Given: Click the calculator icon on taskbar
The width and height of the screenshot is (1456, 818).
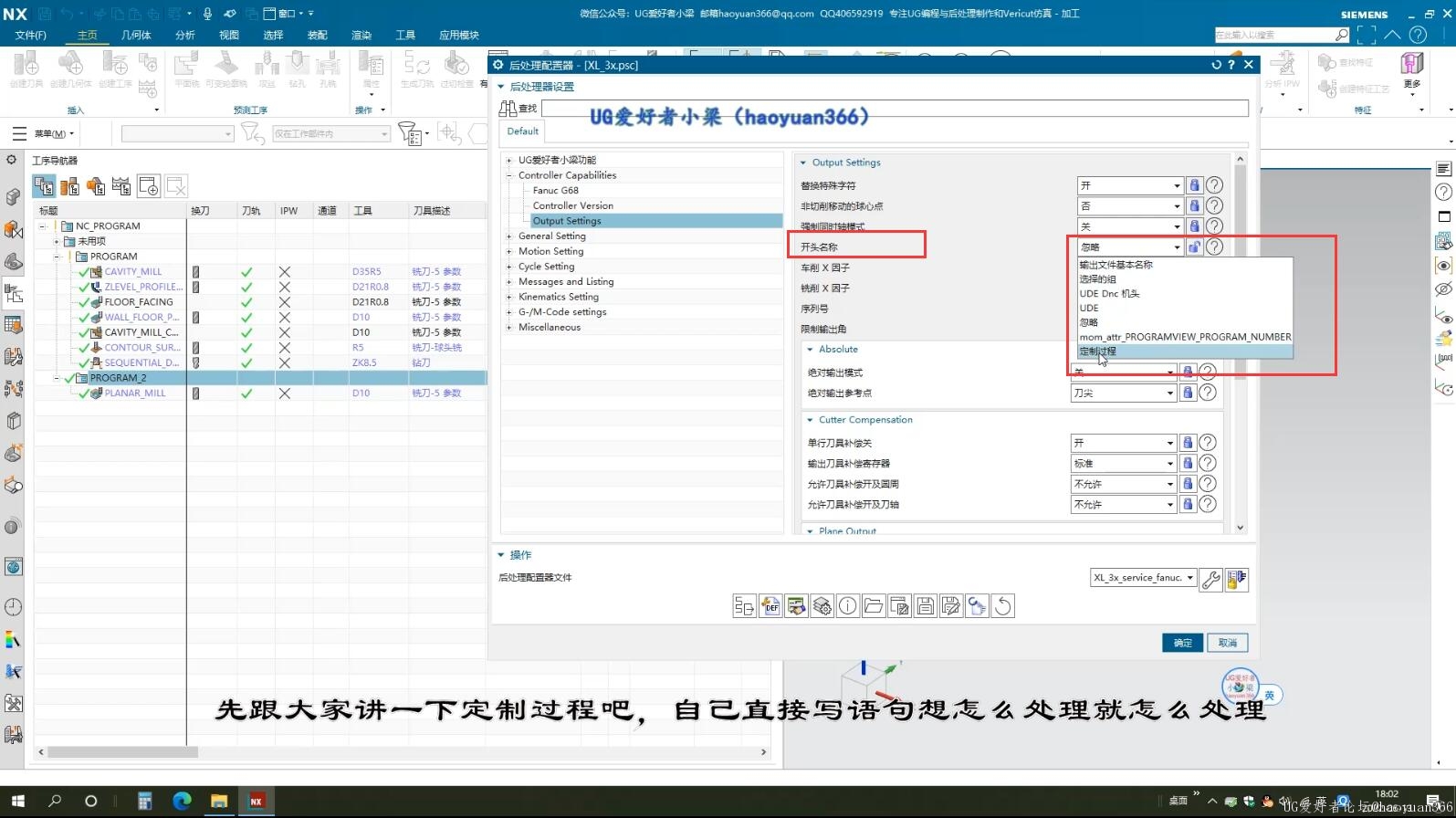Looking at the screenshot, I should click(144, 802).
